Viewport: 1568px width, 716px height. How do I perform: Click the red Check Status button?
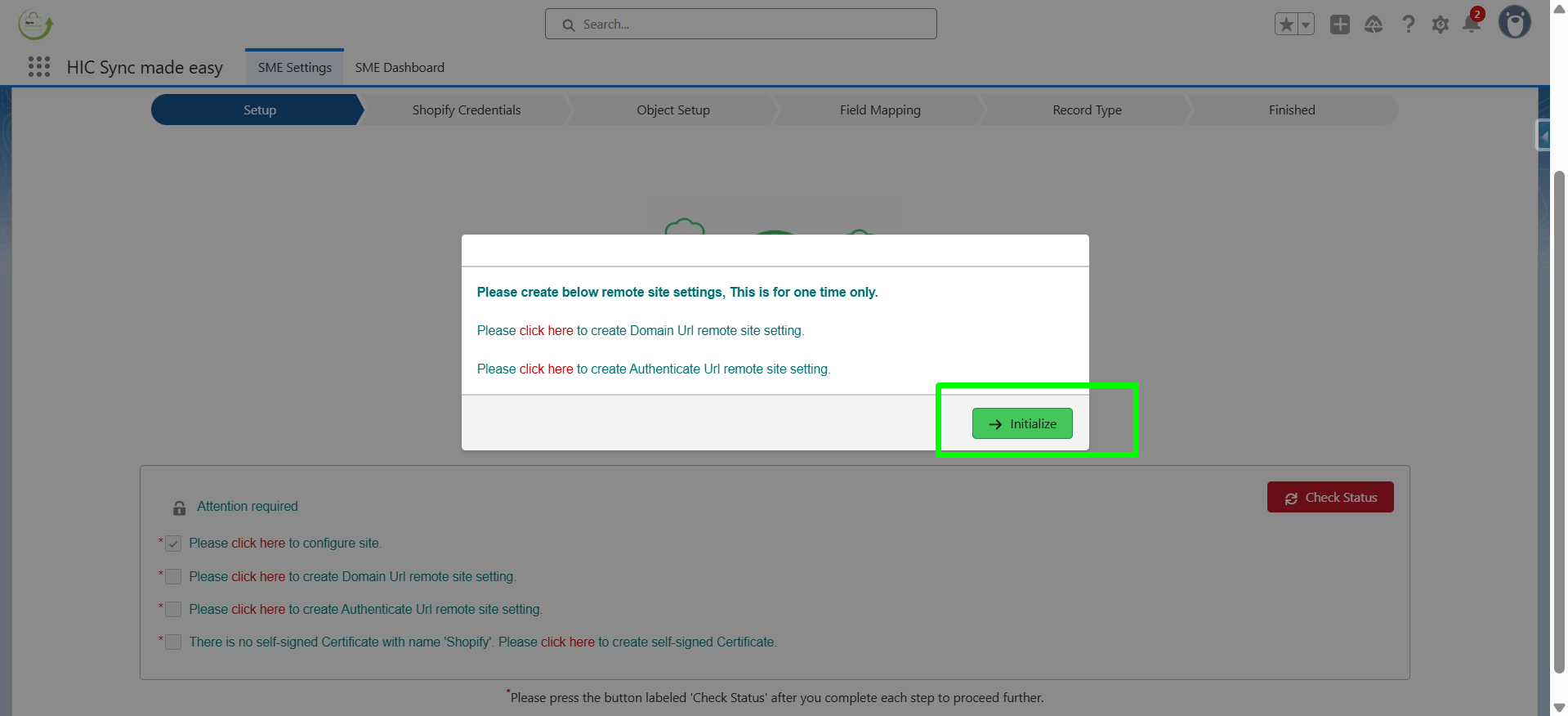[1330, 498]
